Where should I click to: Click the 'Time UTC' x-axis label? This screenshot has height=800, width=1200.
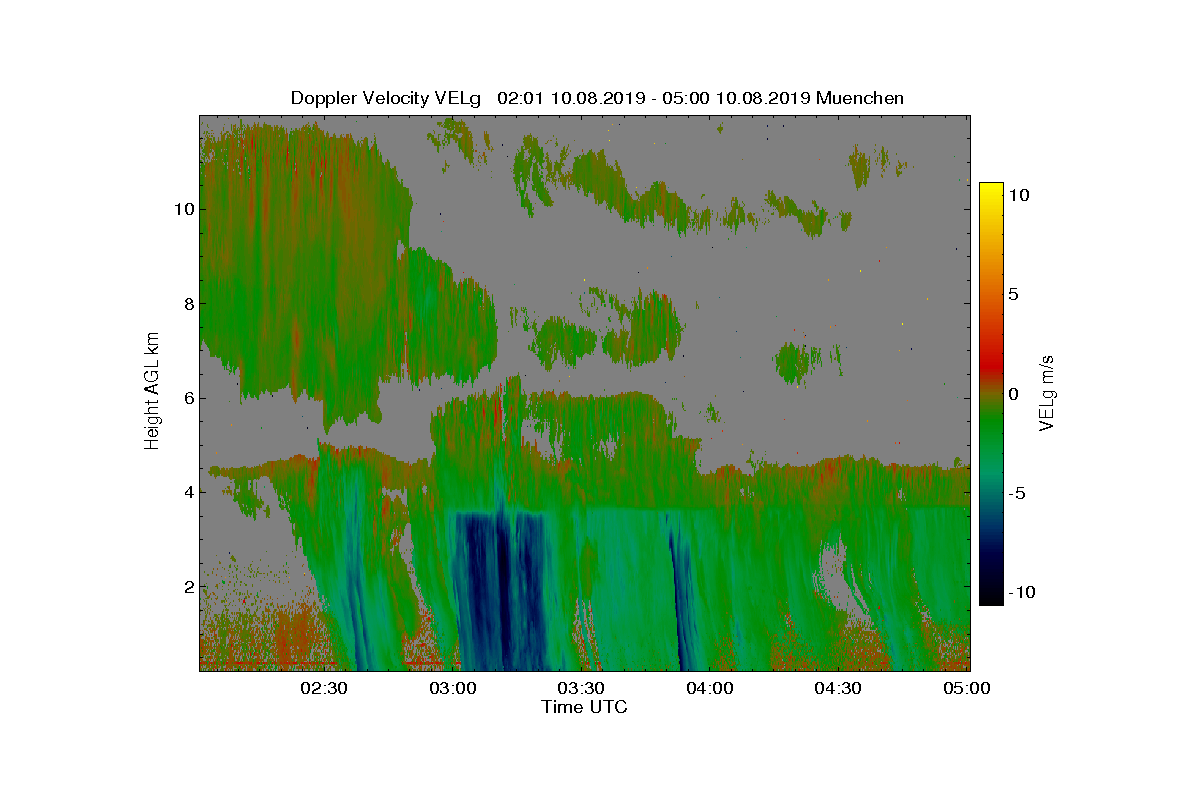point(585,707)
